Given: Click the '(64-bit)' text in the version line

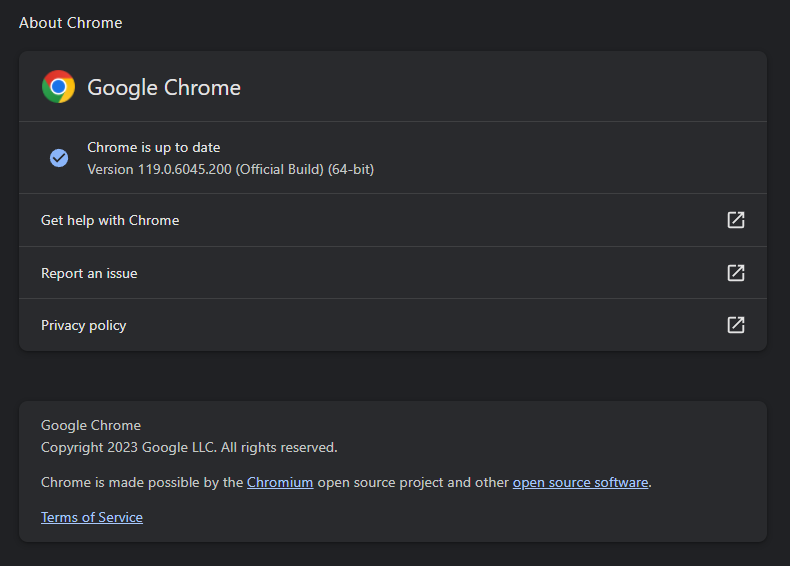Looking at the screenshot, I should coord(350,169).
